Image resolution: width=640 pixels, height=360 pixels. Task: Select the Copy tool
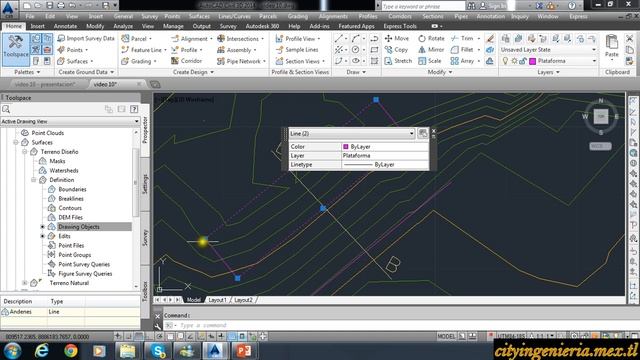396,50
